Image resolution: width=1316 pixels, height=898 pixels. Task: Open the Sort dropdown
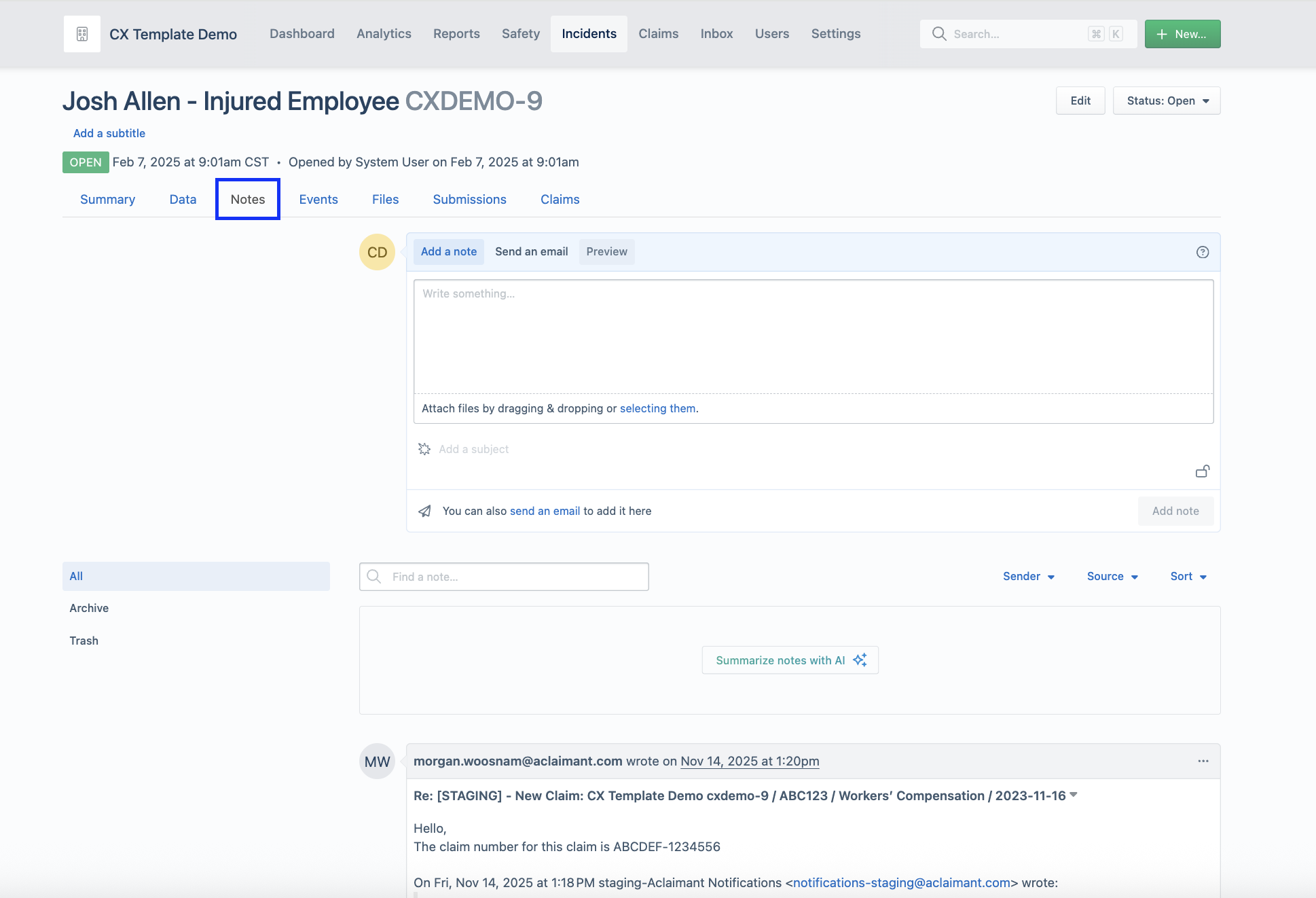coord(1188,576)
